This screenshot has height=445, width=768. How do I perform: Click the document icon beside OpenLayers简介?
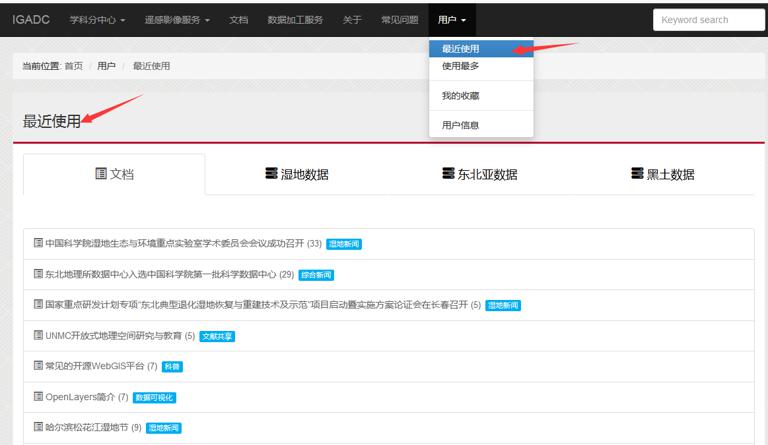tap(38, 396)
